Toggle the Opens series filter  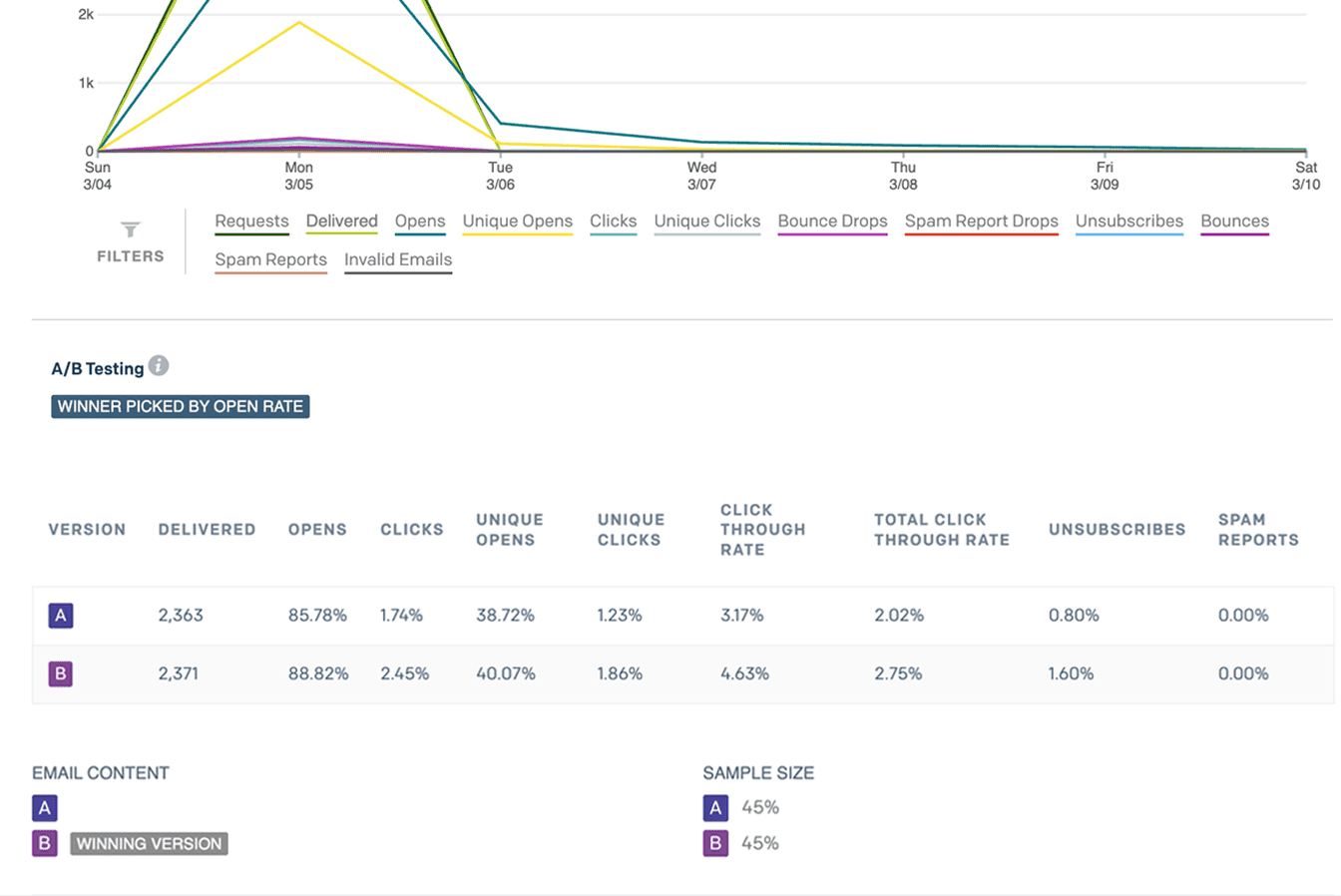pos(420,222)
